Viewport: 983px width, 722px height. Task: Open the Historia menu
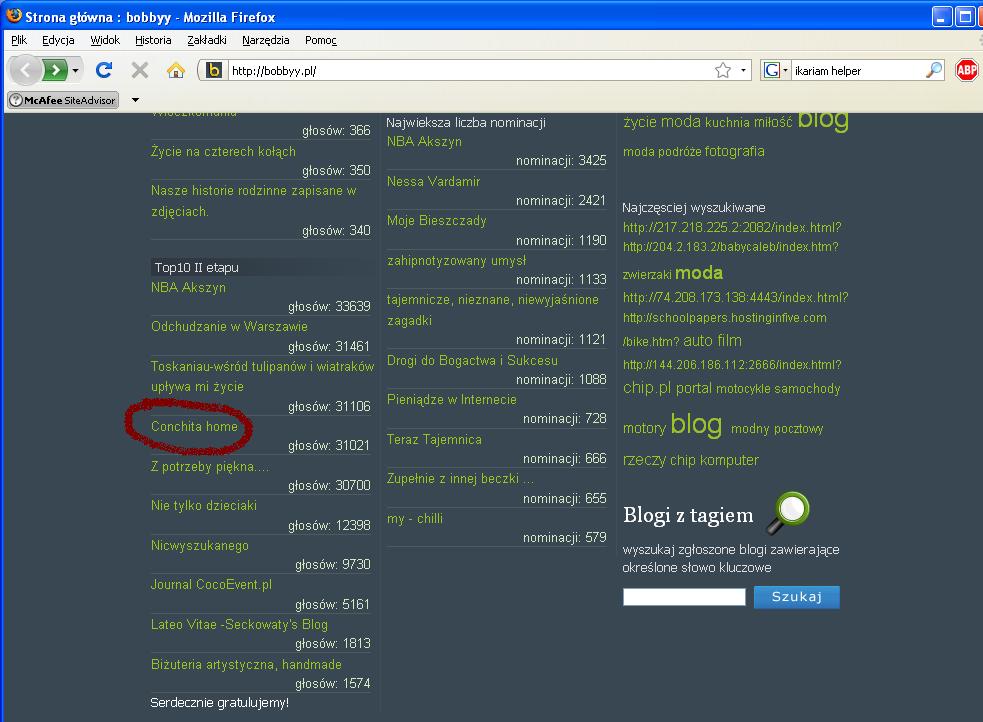tap(153, 40)
